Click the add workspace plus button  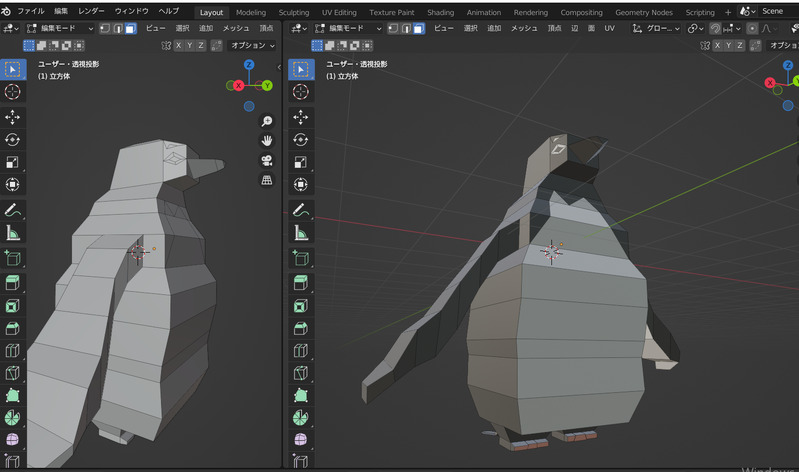click(727, 12)
